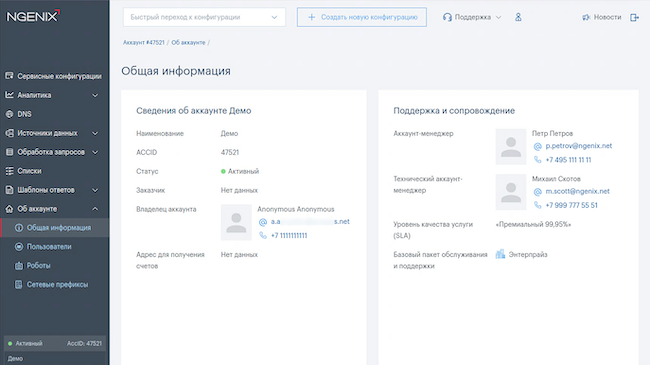Click the Аккаунт #47521 breadcrumb link
This screenshot has height=365, width=650.
point(143,42)
